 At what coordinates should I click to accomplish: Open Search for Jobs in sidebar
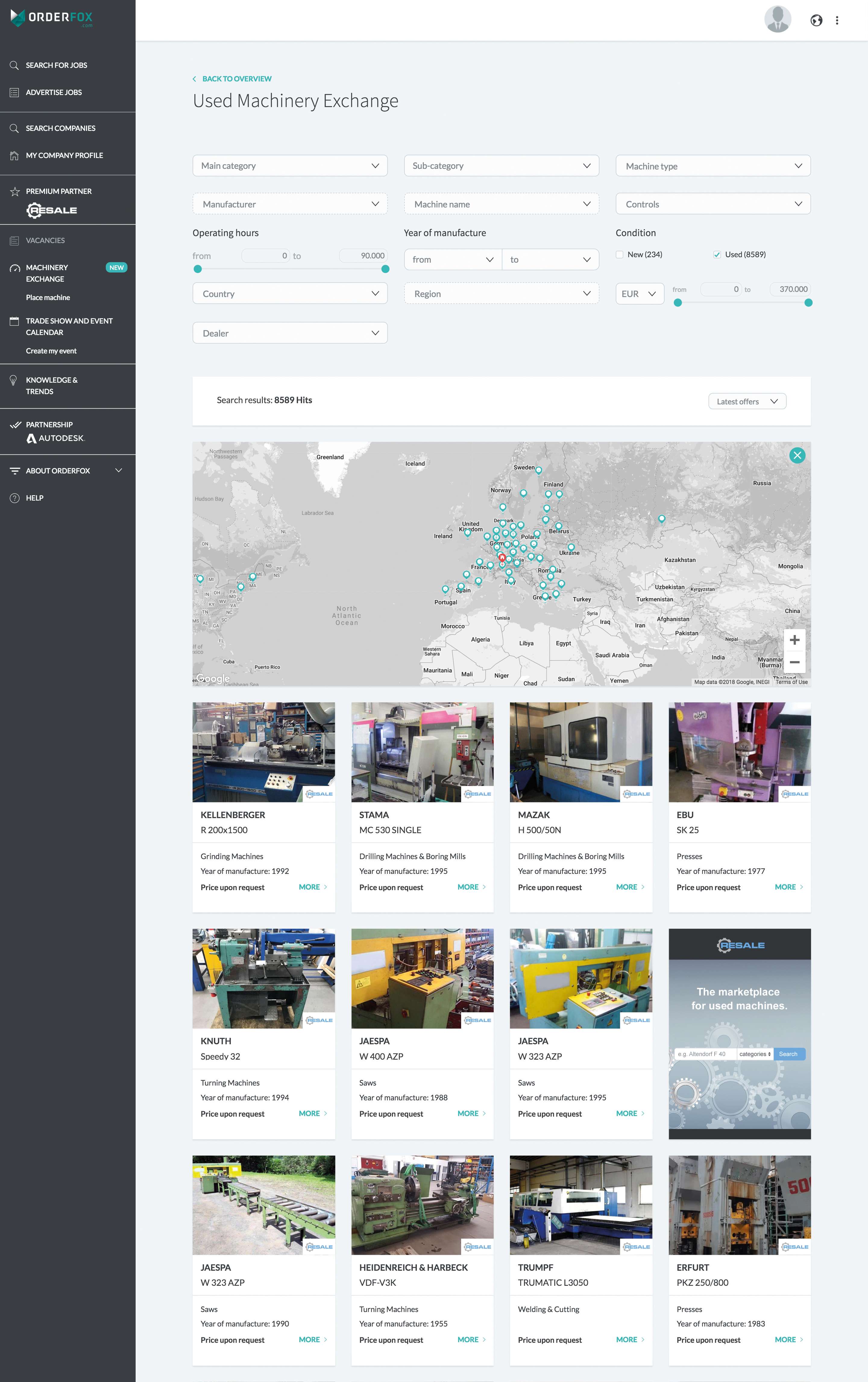56,65
